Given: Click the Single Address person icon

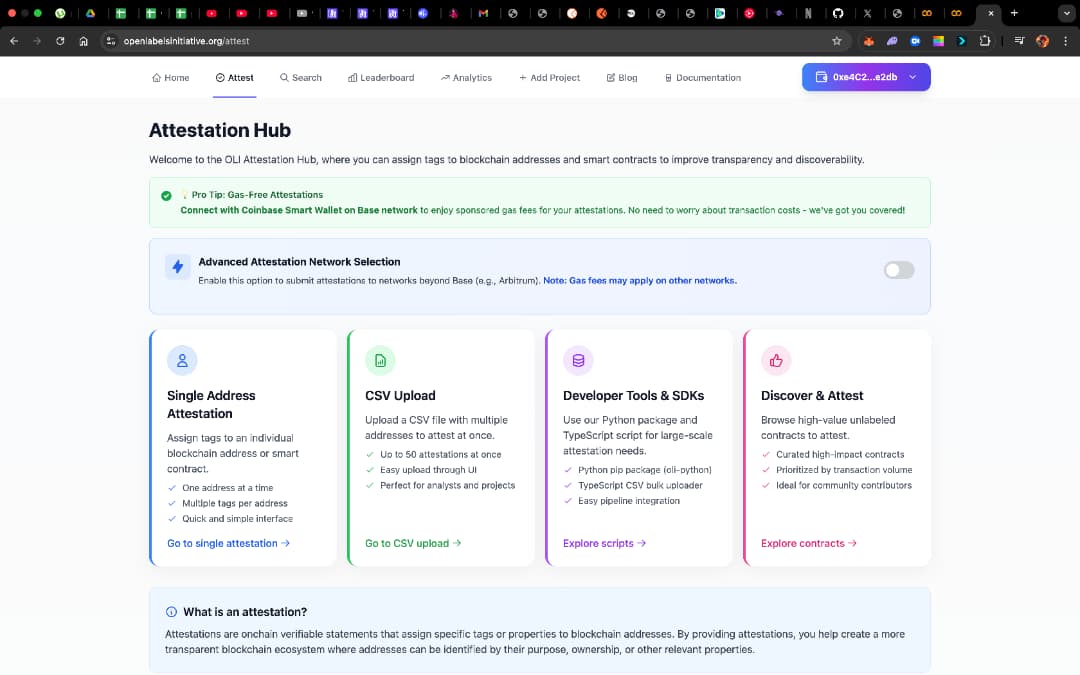Looking at the screenshot, I should click(182, 360).
